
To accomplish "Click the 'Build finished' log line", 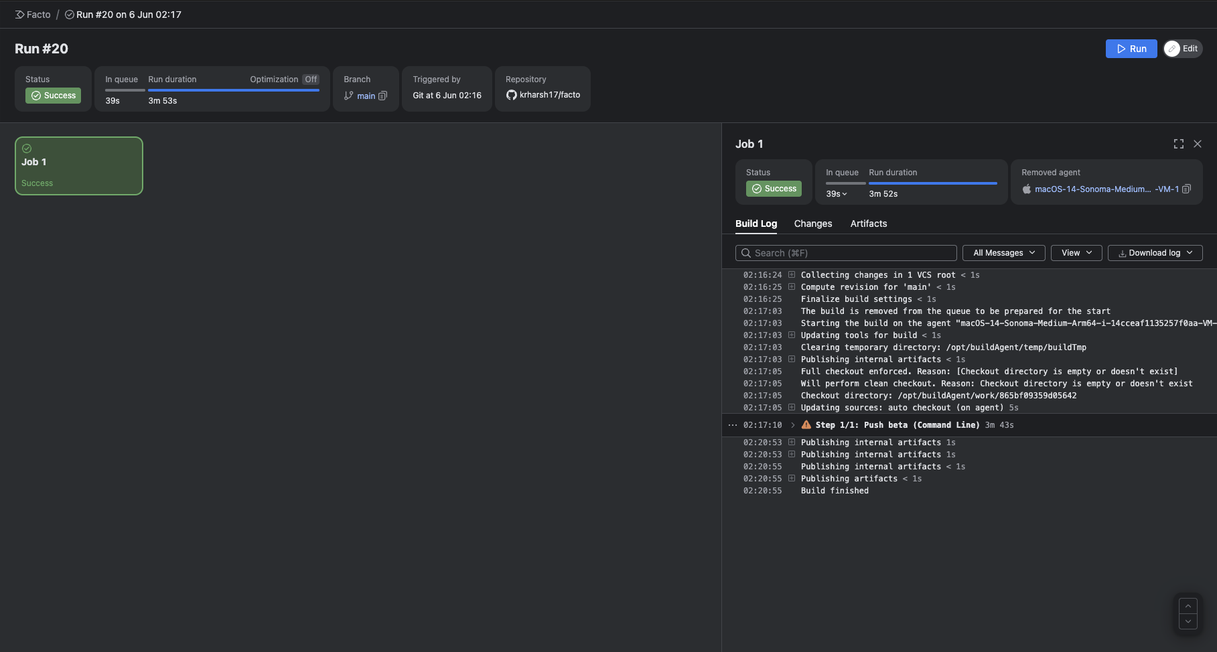I will pyautogui.click(x=835, y=491).
